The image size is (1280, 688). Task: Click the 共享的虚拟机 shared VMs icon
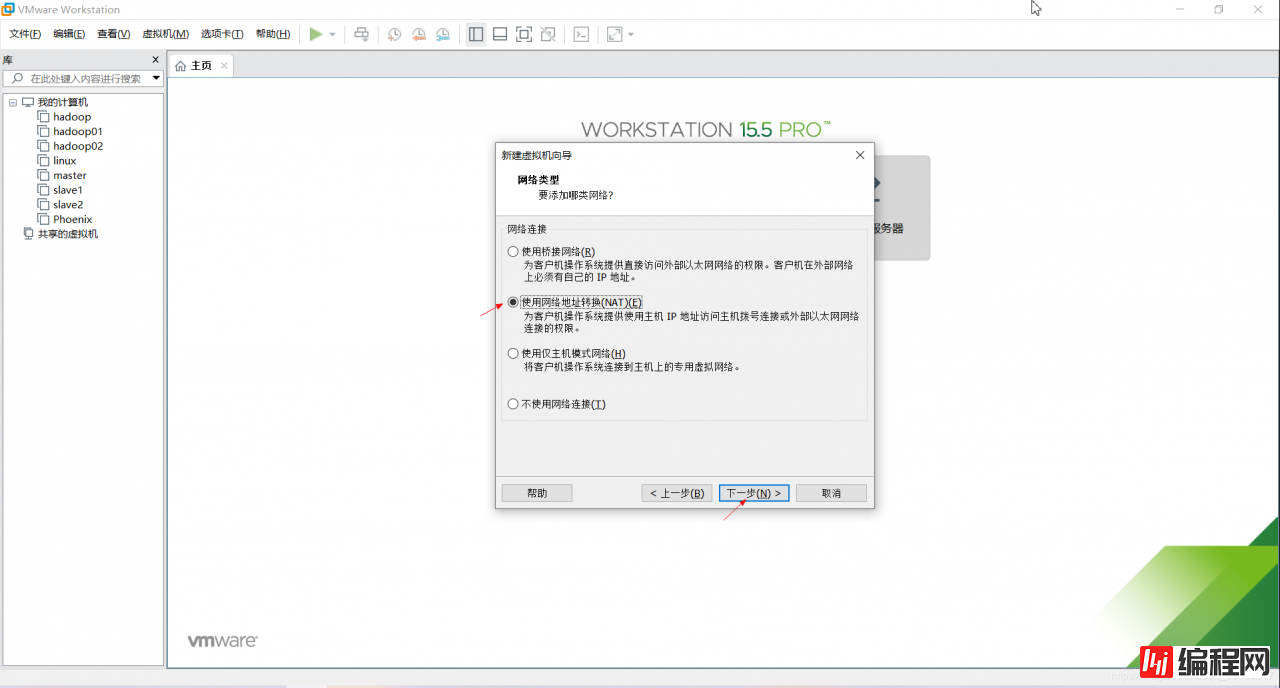click(x=28, y=234)
